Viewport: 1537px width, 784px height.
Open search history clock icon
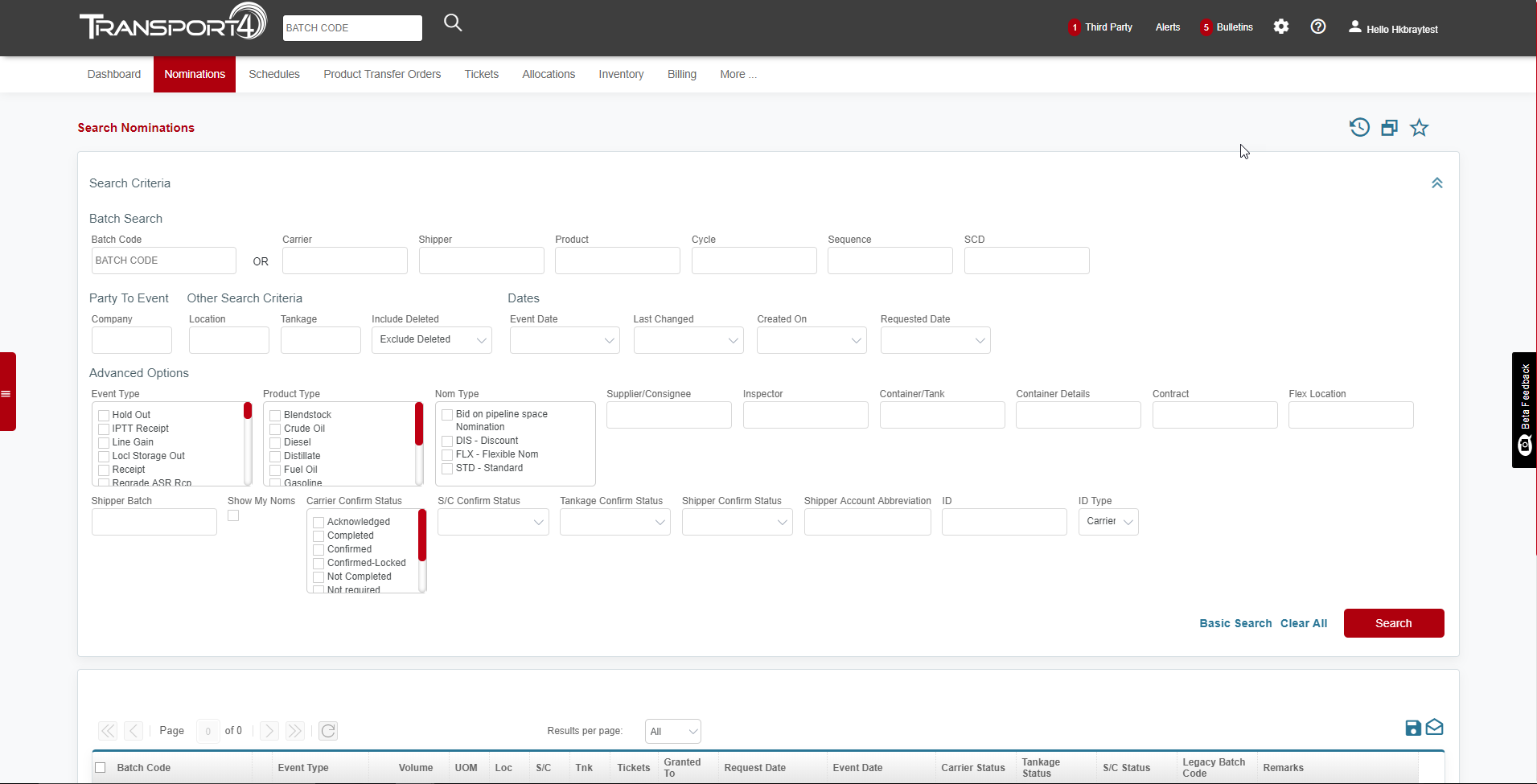[x=1359, y=128]
